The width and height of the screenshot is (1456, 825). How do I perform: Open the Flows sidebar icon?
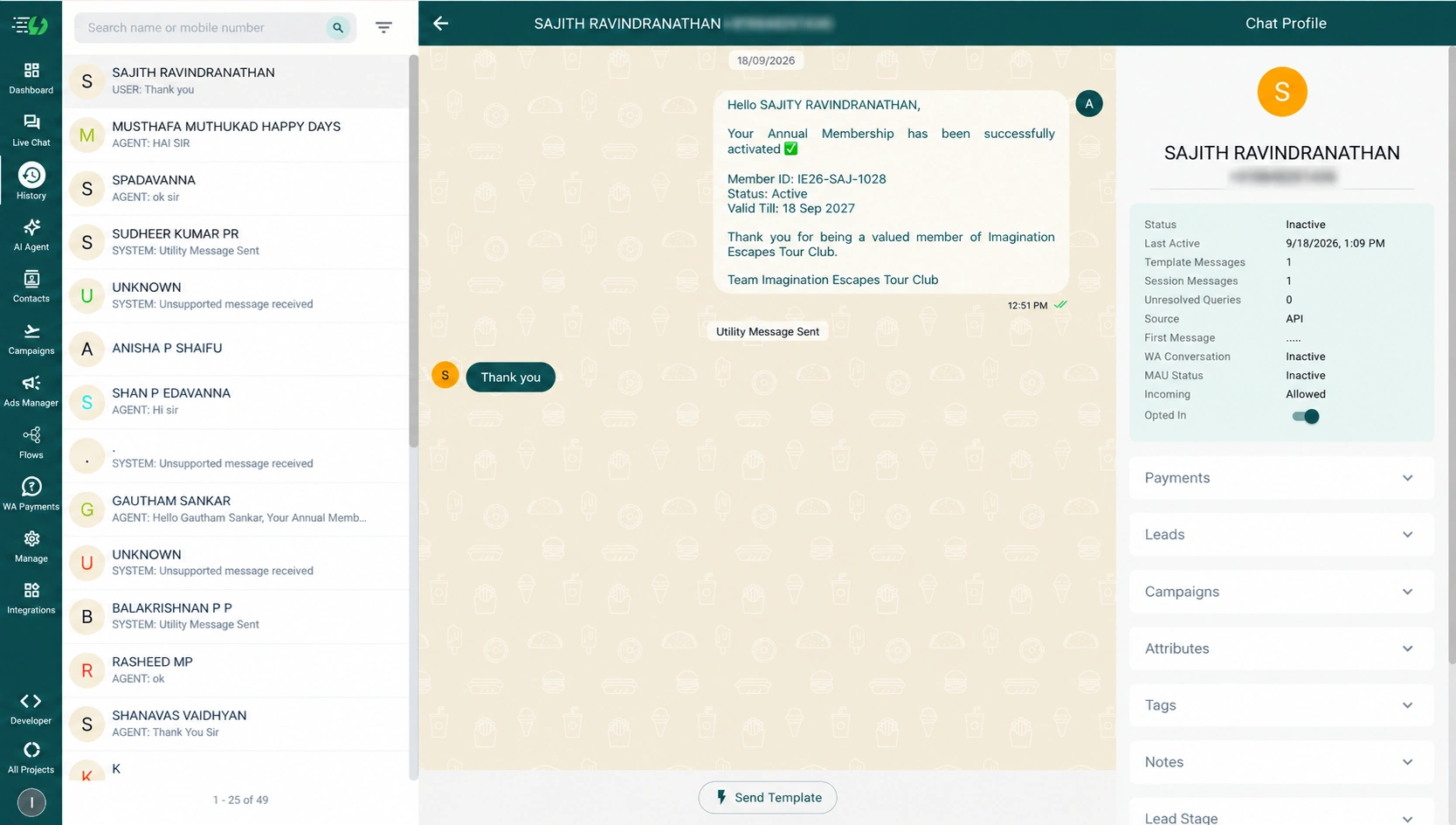click(x=31, y=442)
